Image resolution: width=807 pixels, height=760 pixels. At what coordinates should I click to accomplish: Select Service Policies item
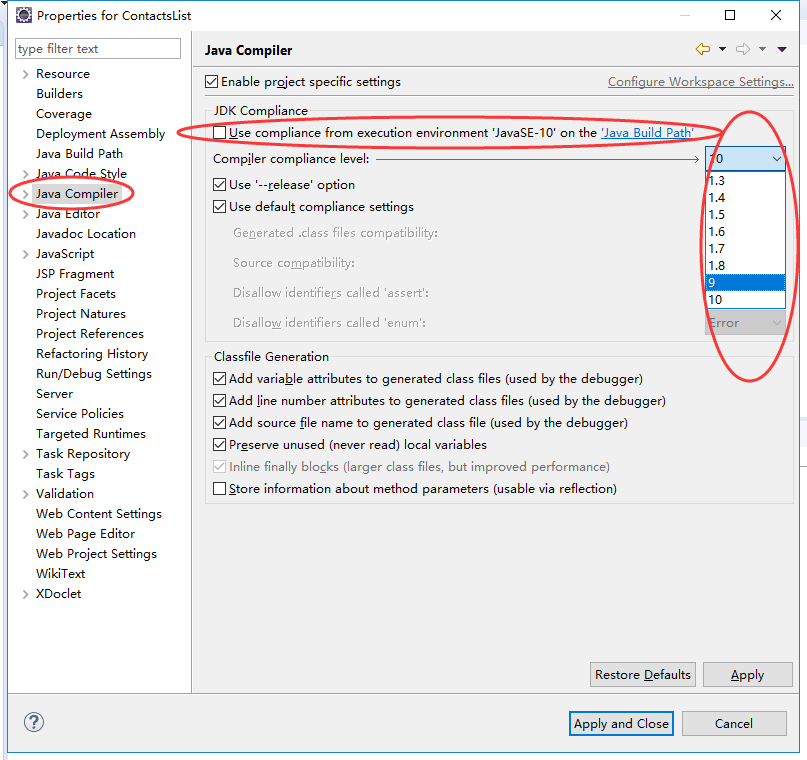click(80, 414)
